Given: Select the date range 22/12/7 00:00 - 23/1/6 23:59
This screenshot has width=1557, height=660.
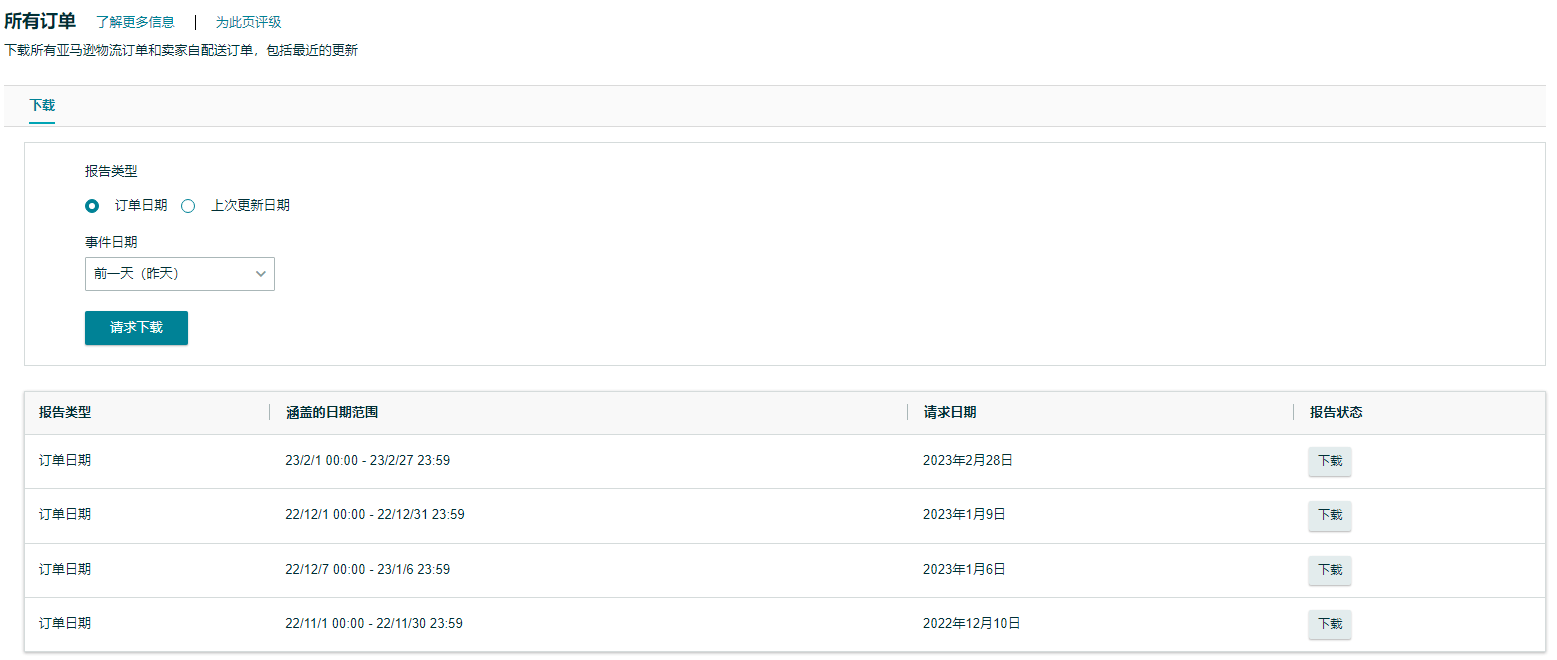Looking at the screenshot, I should (x=367, y=569).
